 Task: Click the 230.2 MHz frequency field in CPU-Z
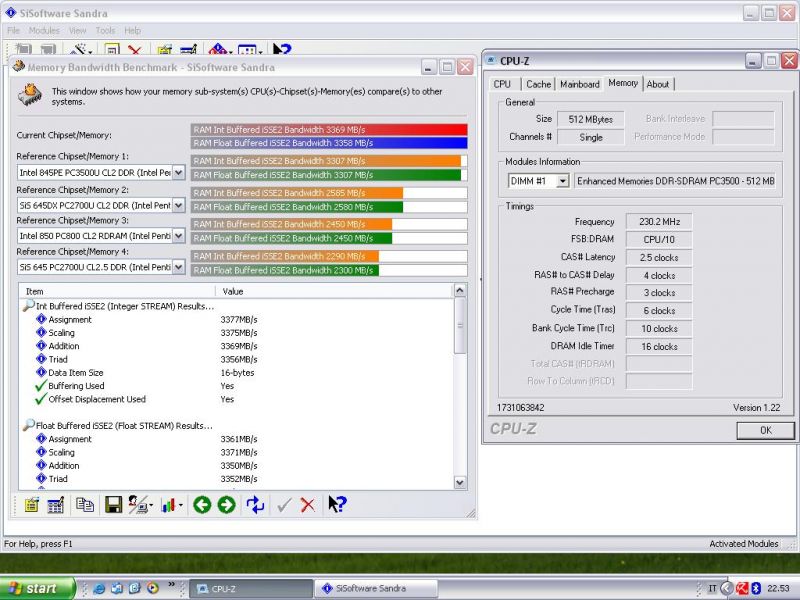point(659,221)
